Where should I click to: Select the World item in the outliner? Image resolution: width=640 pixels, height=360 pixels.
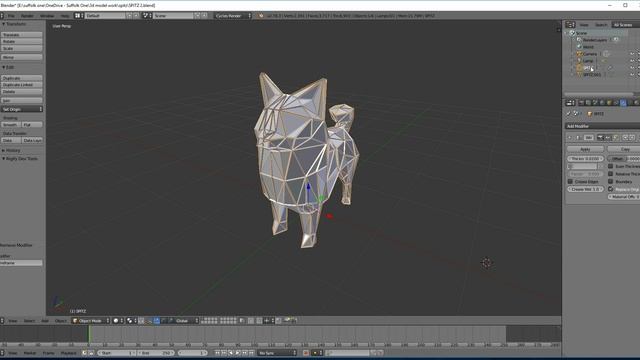pos(589,47)
